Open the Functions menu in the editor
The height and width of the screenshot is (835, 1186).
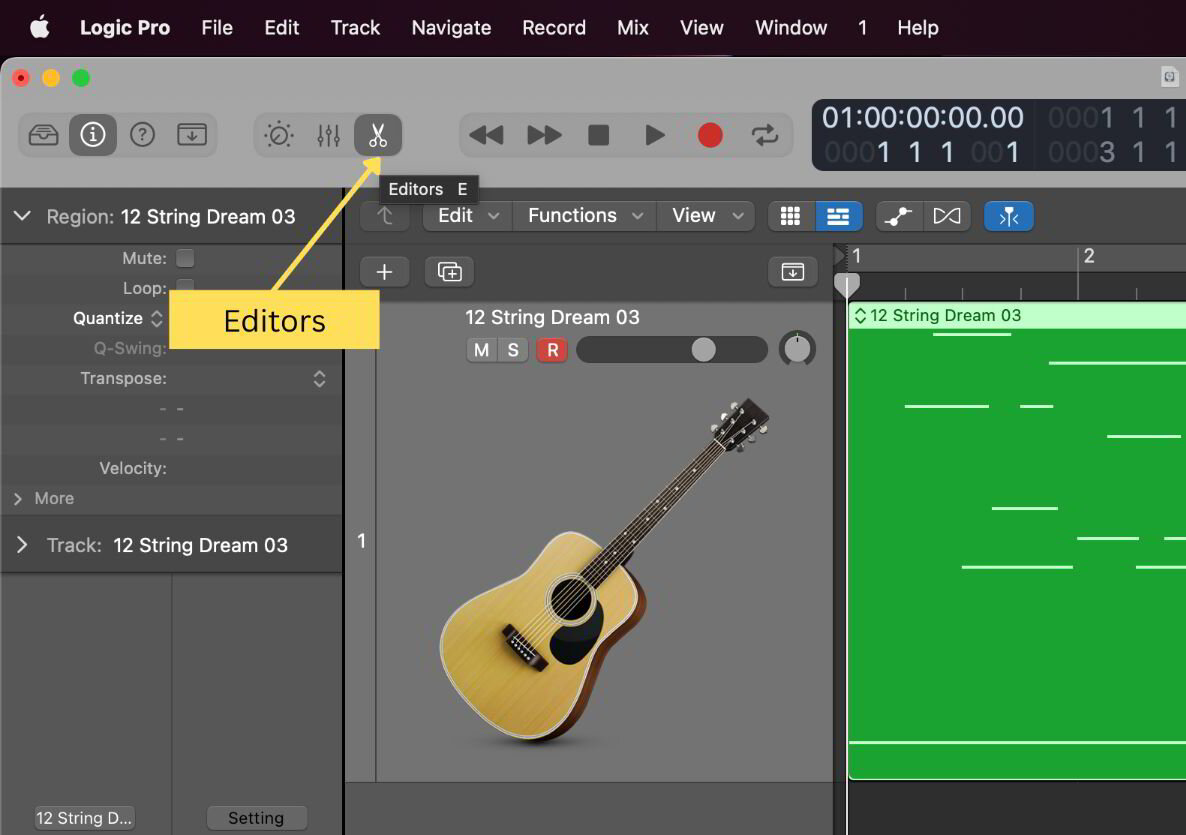(x=575, y=215)
